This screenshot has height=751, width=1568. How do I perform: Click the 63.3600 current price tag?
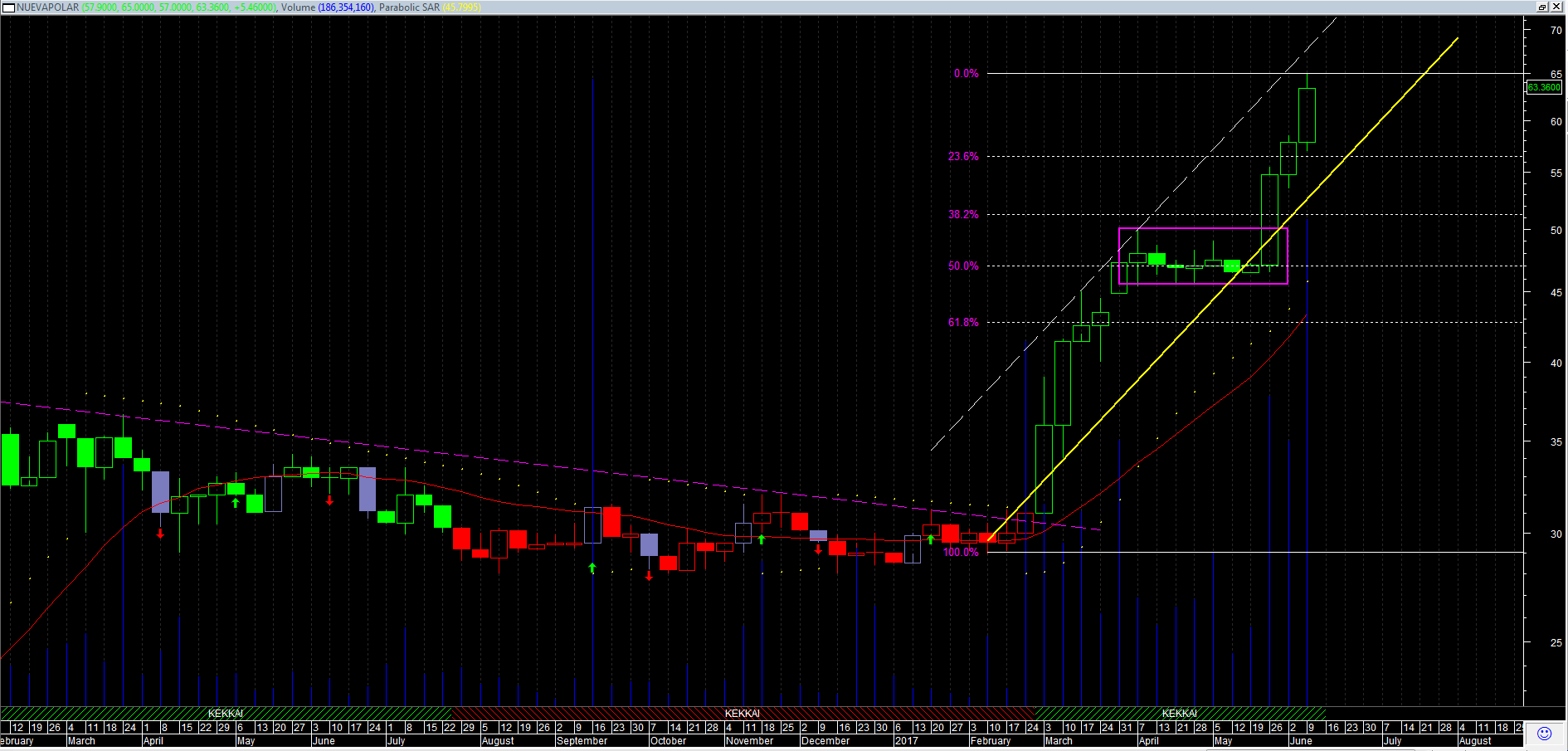pyautogui.click(x=1544, y=87)
